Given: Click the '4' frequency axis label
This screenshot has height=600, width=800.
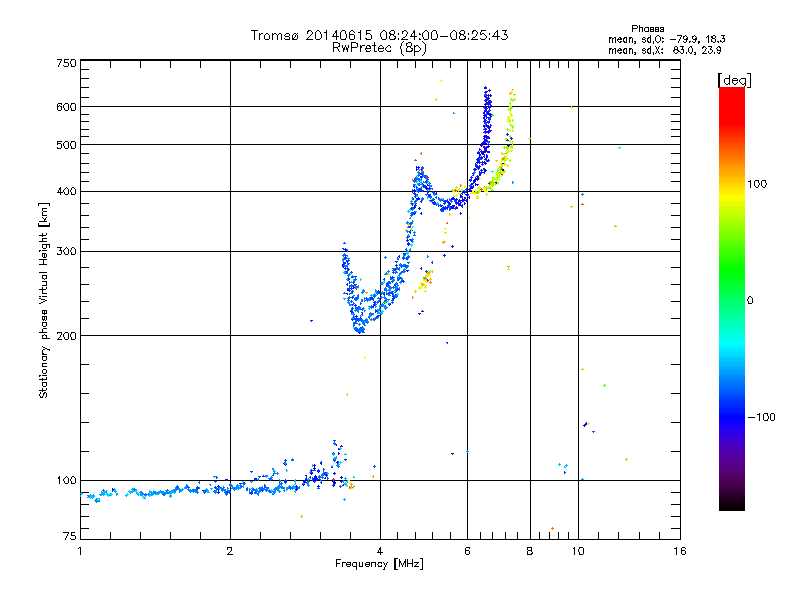Looking at the screenshot, I should 380,551.
